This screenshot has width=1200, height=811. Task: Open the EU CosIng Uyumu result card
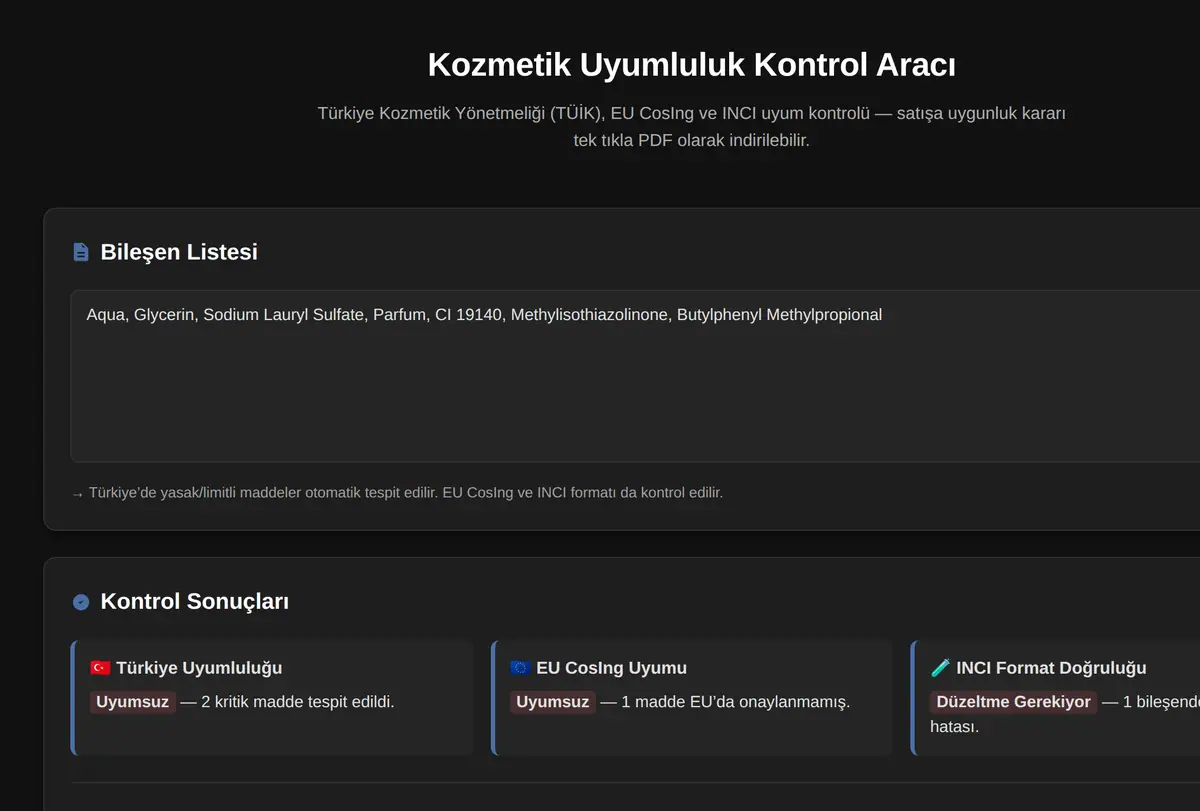[x=692, y=698]
